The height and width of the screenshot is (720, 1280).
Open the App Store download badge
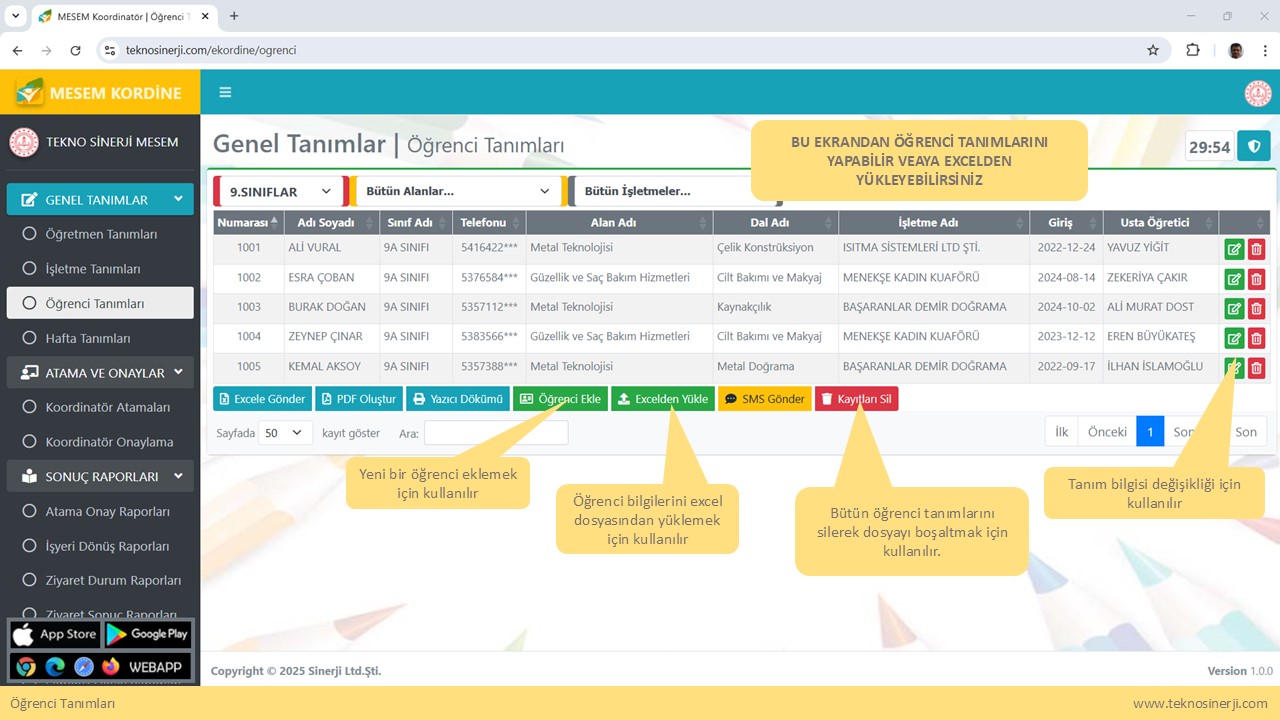[55, 634]
